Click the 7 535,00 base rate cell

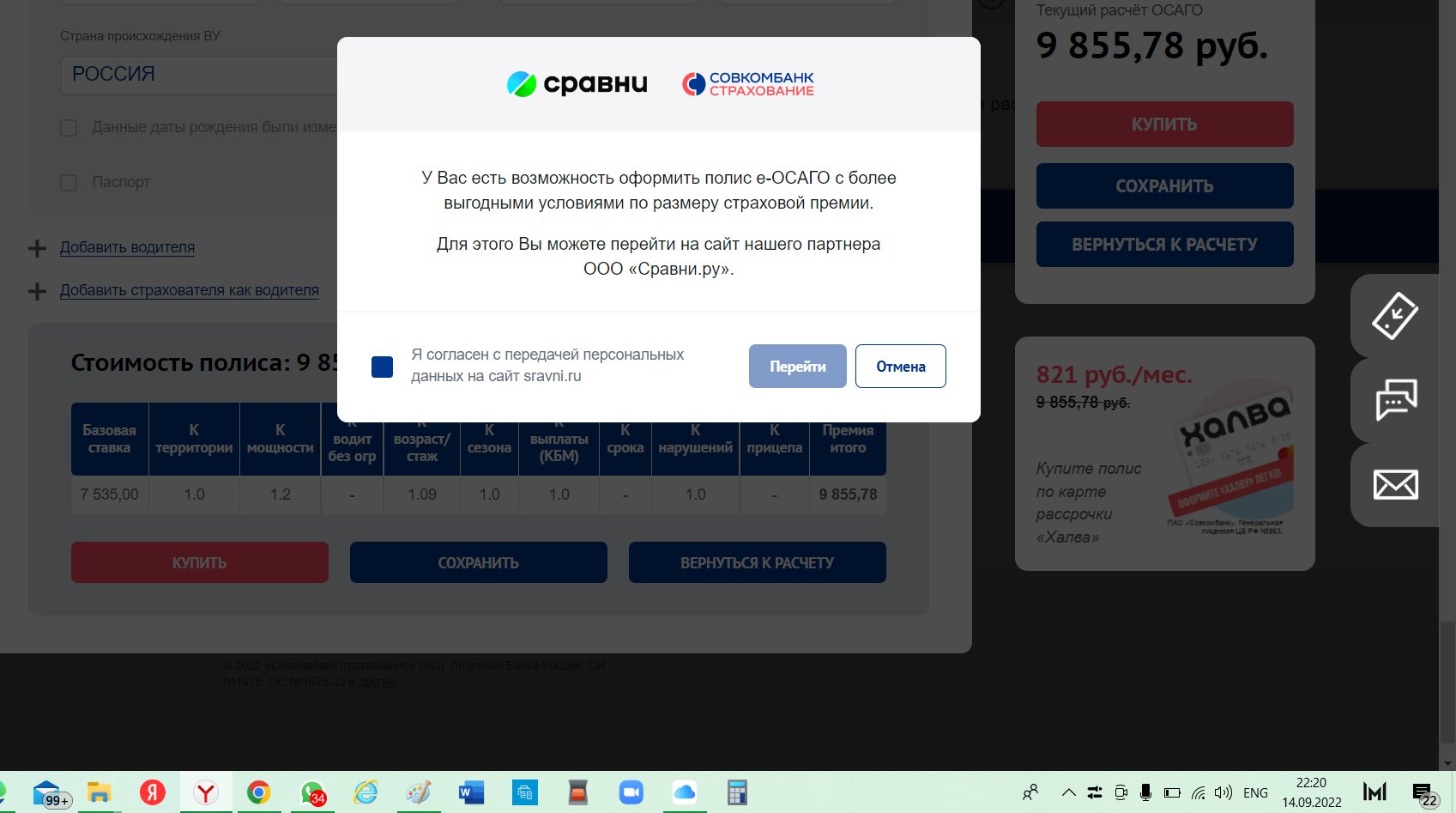click(109, 494)
